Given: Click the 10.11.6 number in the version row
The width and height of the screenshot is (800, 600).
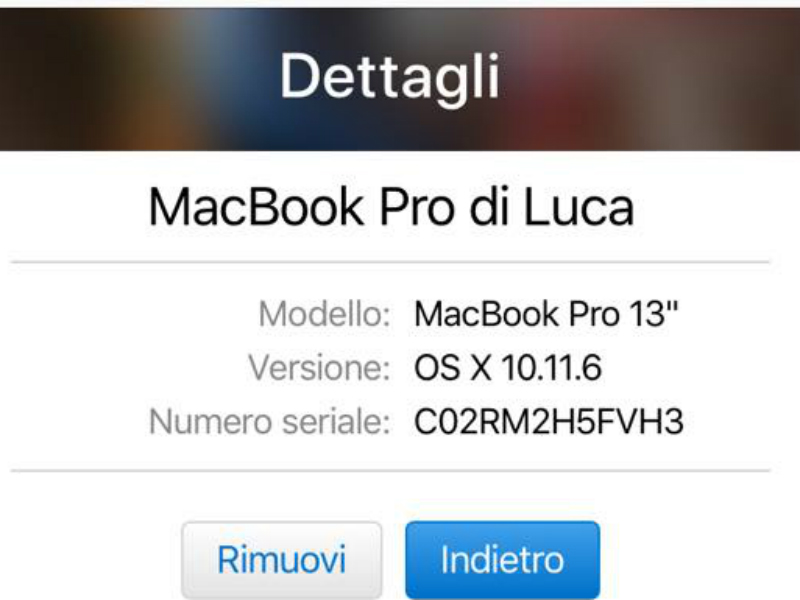Looking at the screenshot, I should click(x=551, y=367).
